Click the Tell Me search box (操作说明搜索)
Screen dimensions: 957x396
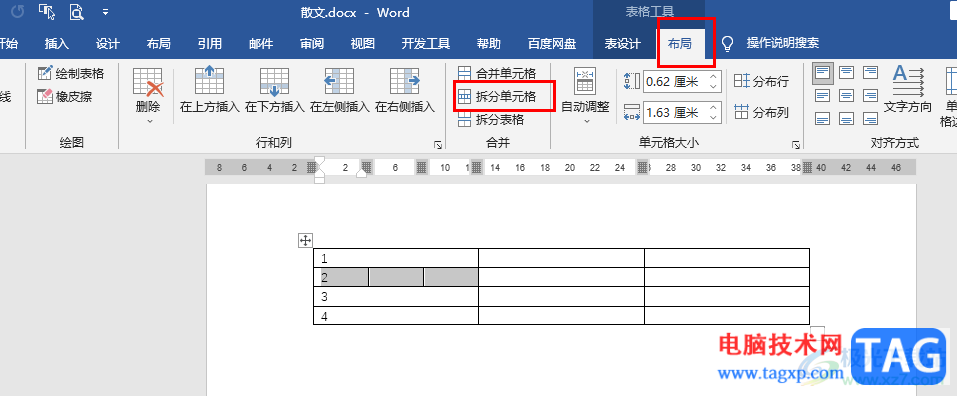click(782, 43)
